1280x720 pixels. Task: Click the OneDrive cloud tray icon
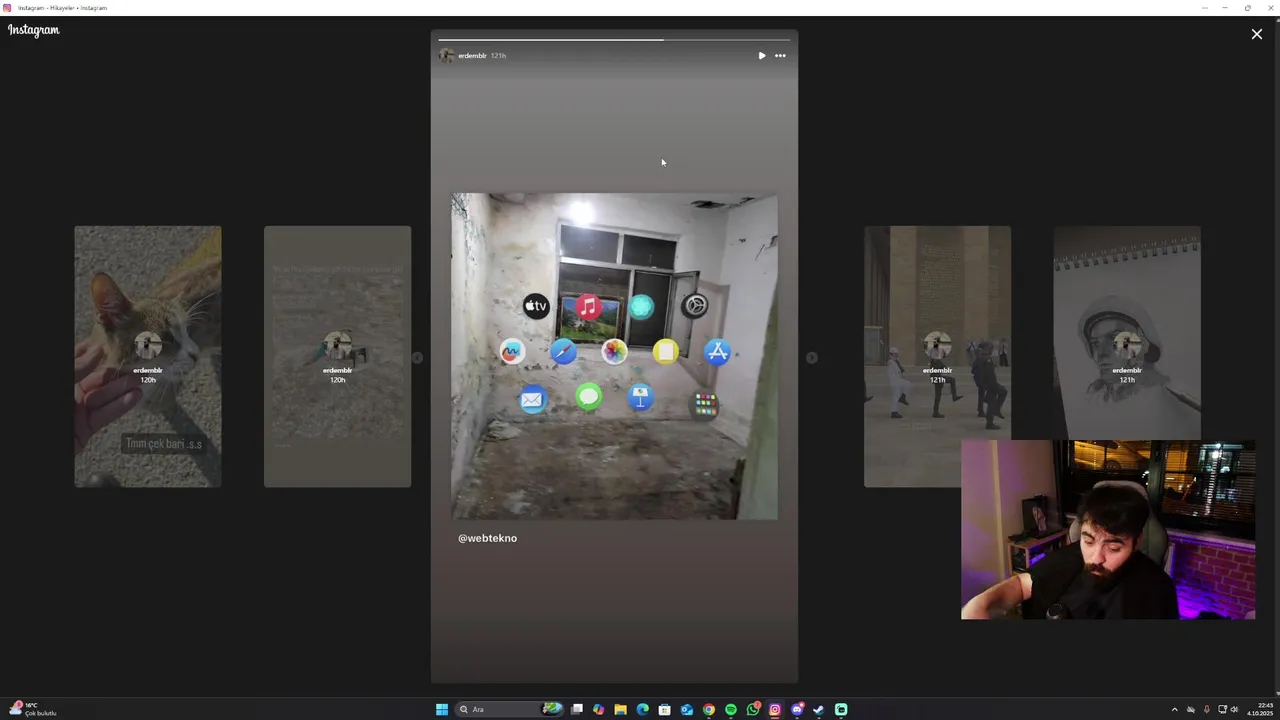coord(1190,710)
